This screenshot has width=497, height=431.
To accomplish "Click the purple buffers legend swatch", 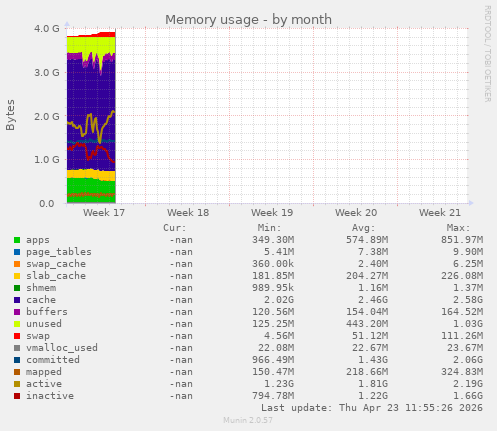I will 17,312.
